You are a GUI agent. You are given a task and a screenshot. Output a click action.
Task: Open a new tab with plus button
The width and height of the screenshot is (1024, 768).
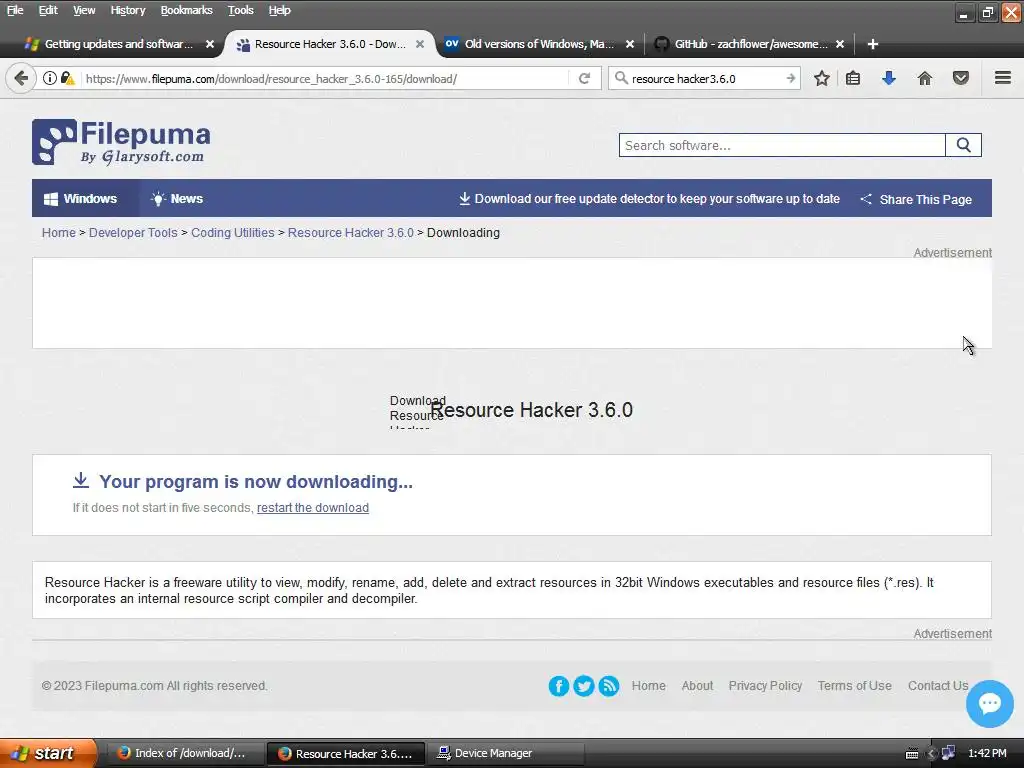(872, 44)
